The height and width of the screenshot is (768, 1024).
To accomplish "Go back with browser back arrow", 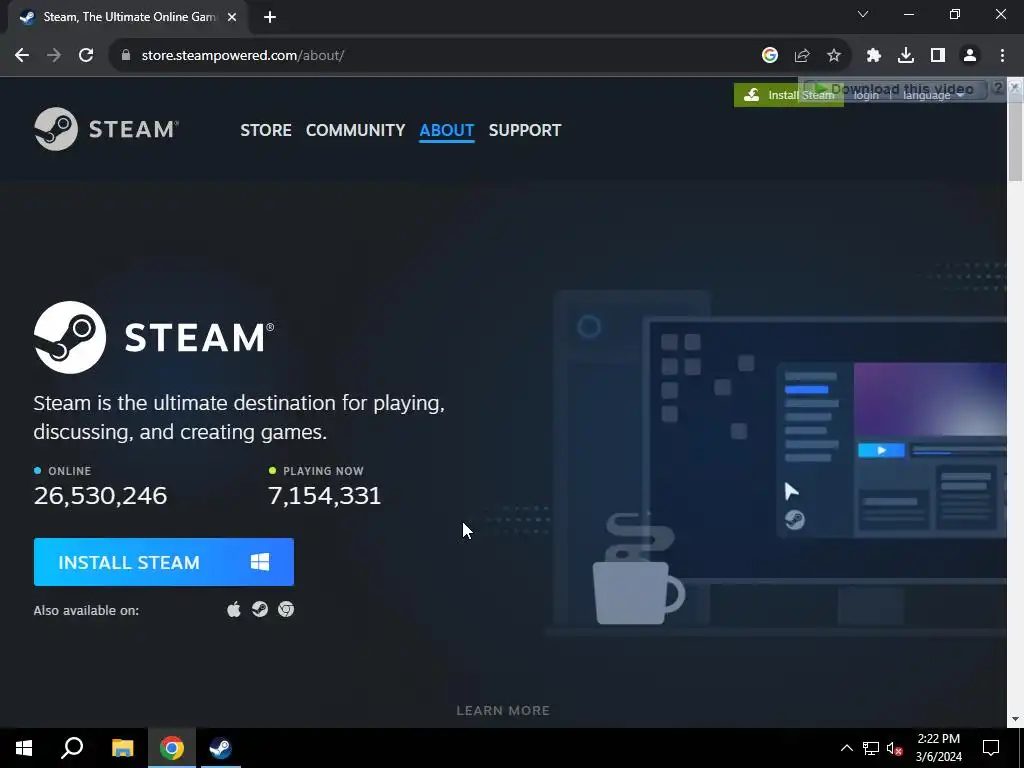I will [x=22, y=56].
